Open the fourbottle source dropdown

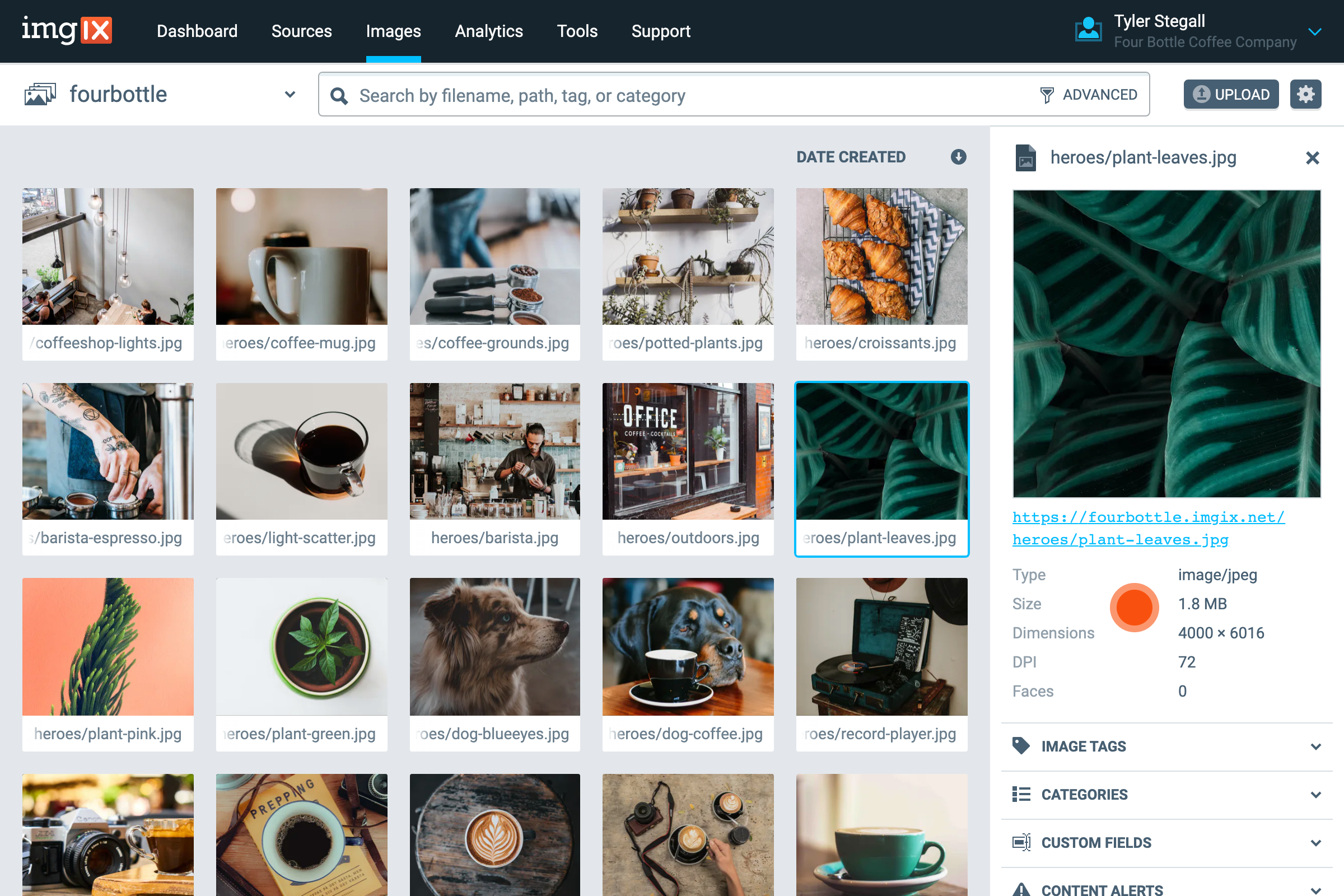(290, 94)
